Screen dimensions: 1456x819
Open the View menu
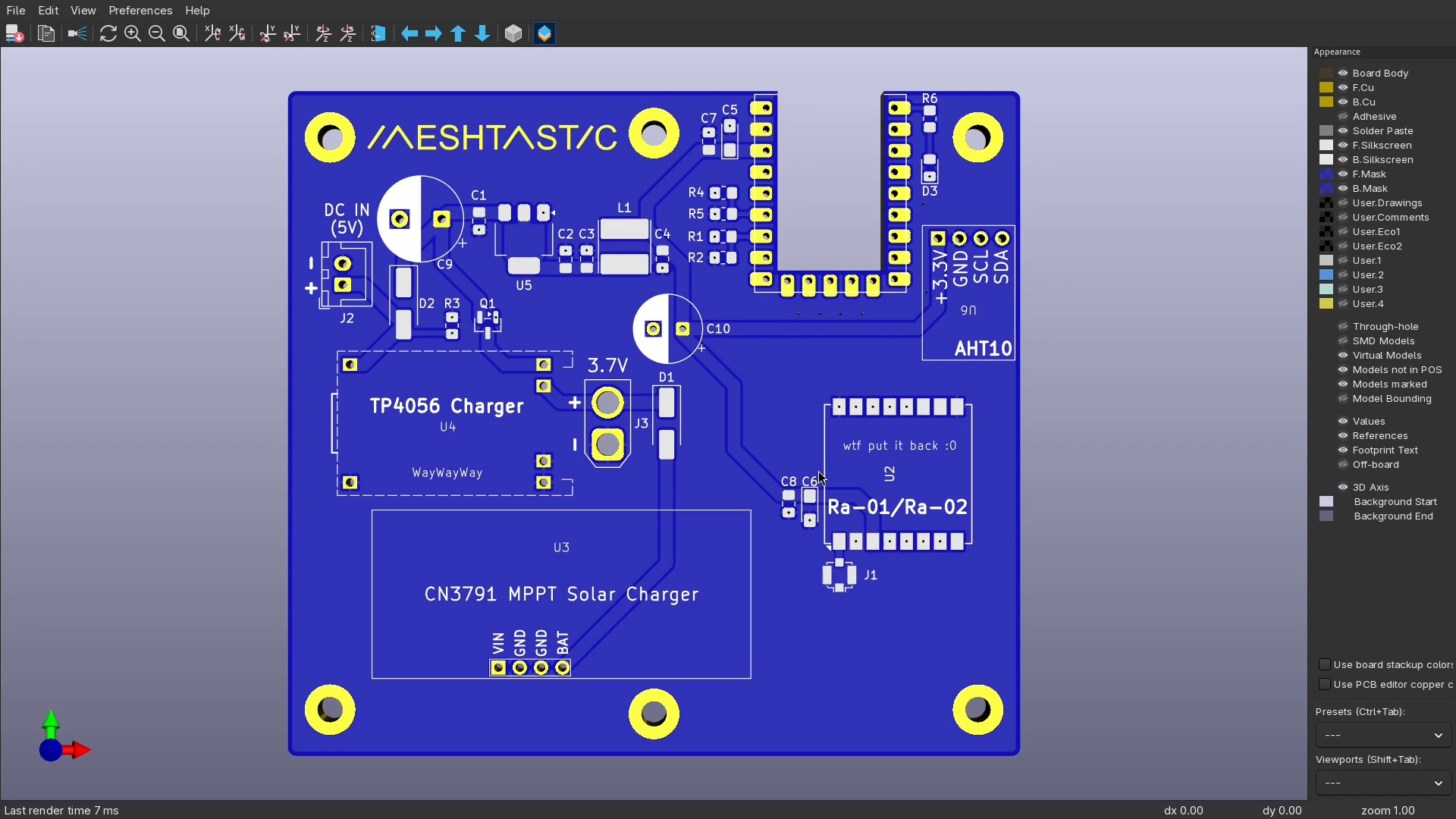(x=83, y=10)
